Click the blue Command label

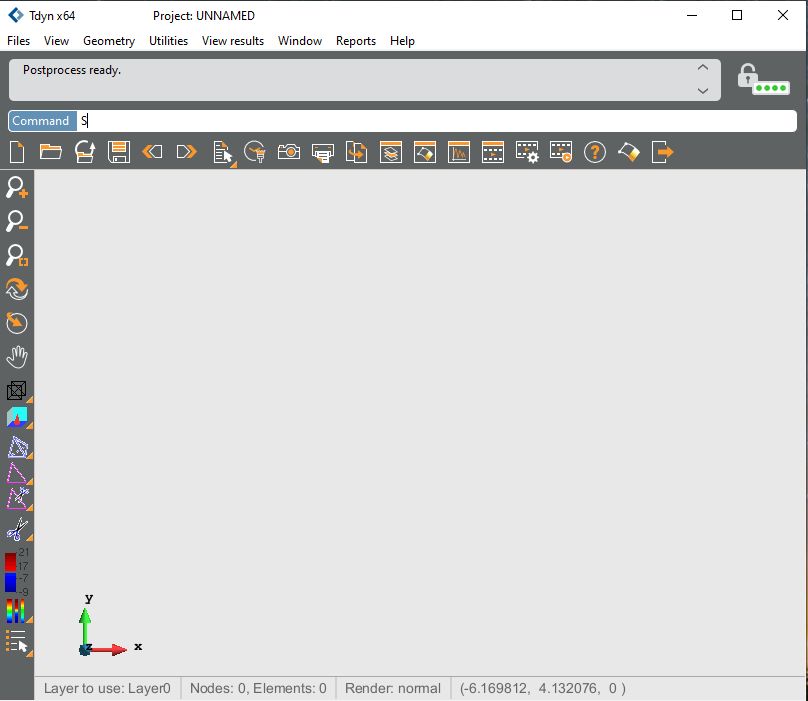42,121
